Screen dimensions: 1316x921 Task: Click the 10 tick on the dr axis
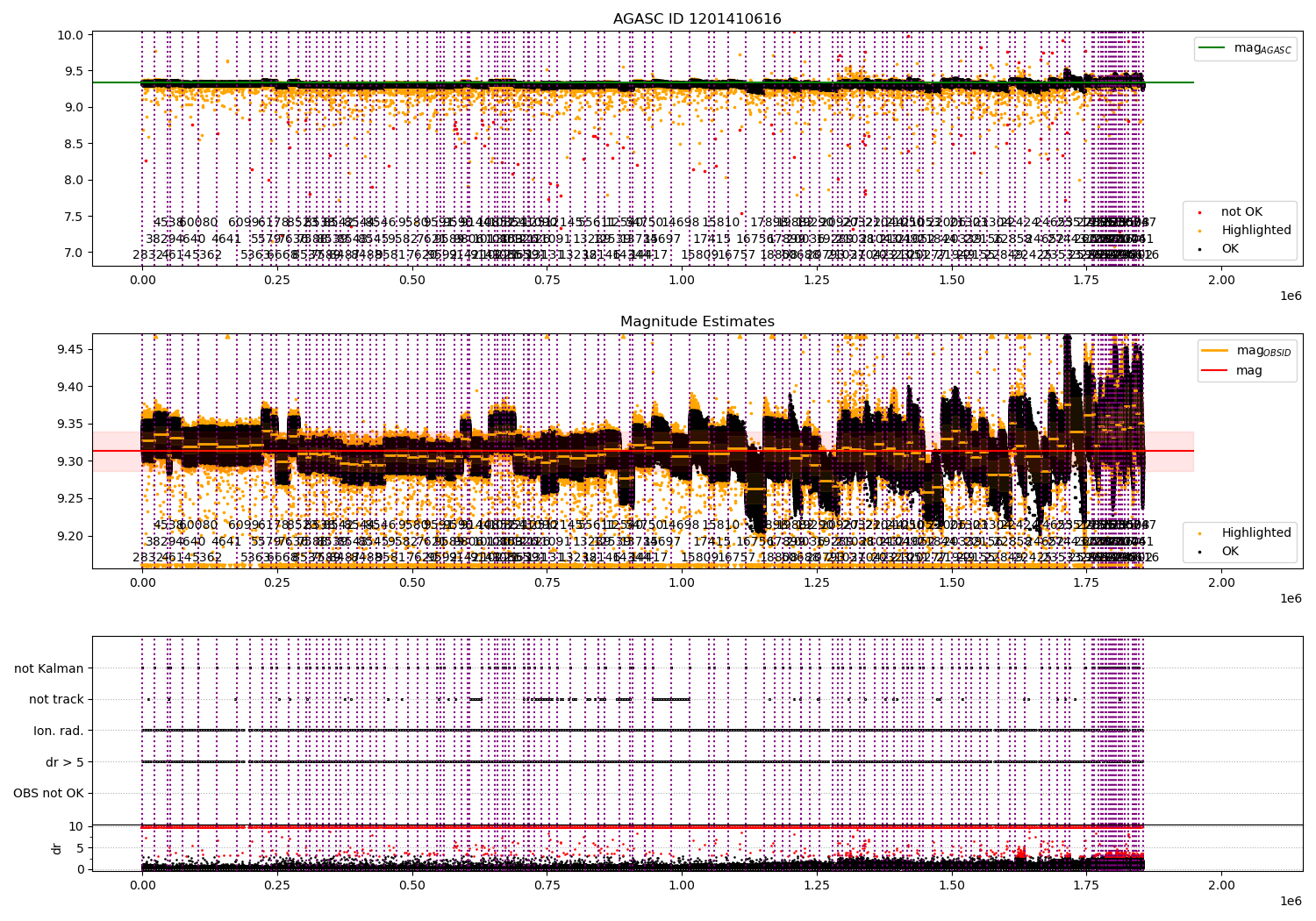coord(75,826)
